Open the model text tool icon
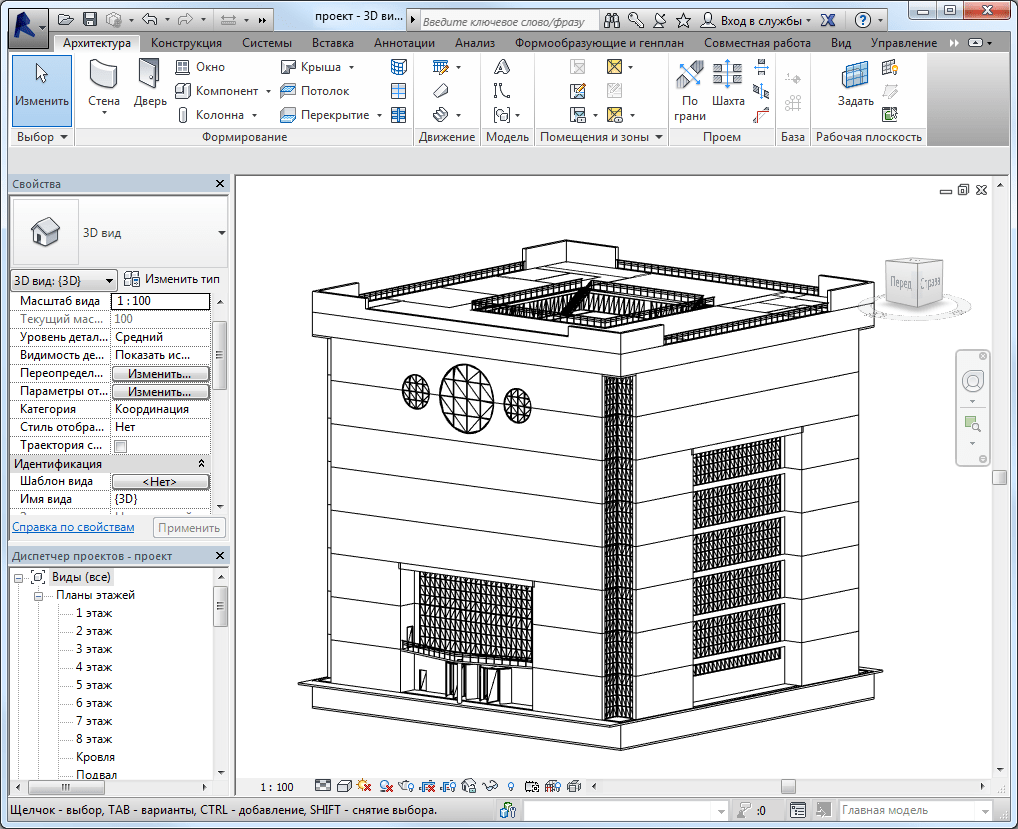 tap(501, 67)
